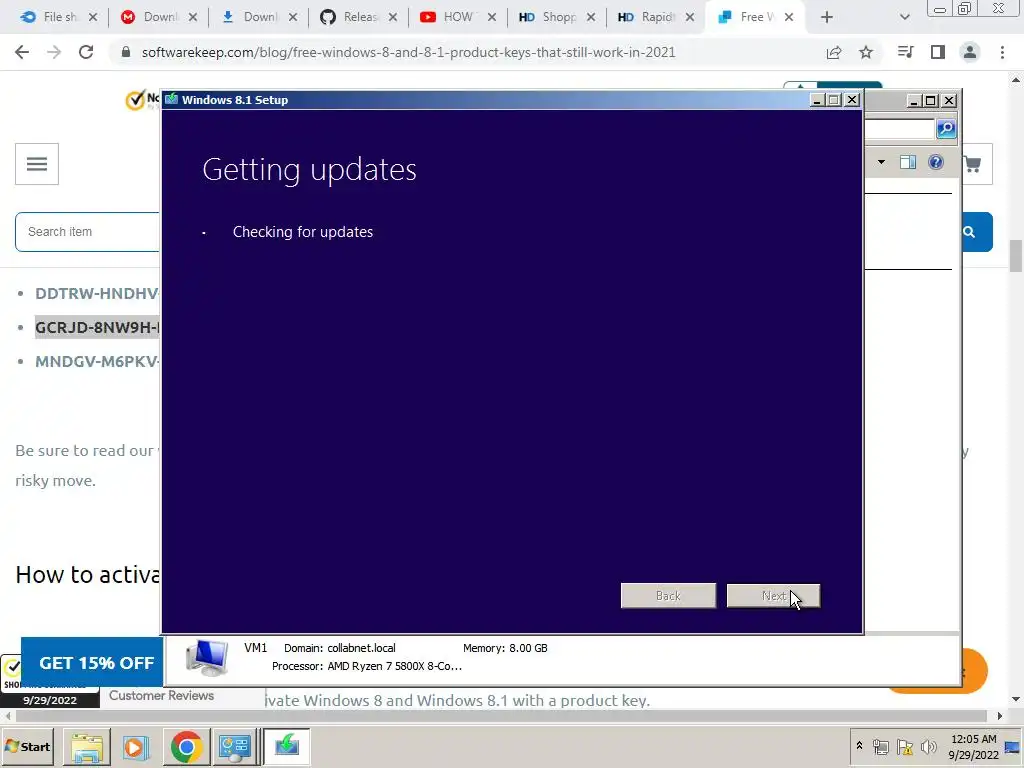Open Action Center flag icon

click(904, 746)
